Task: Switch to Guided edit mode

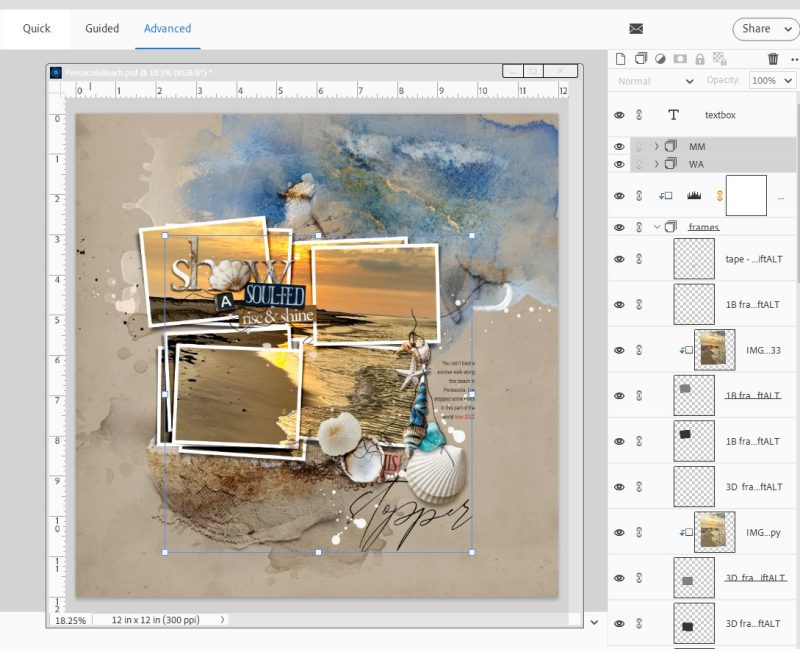Action: tap(102, 29)
